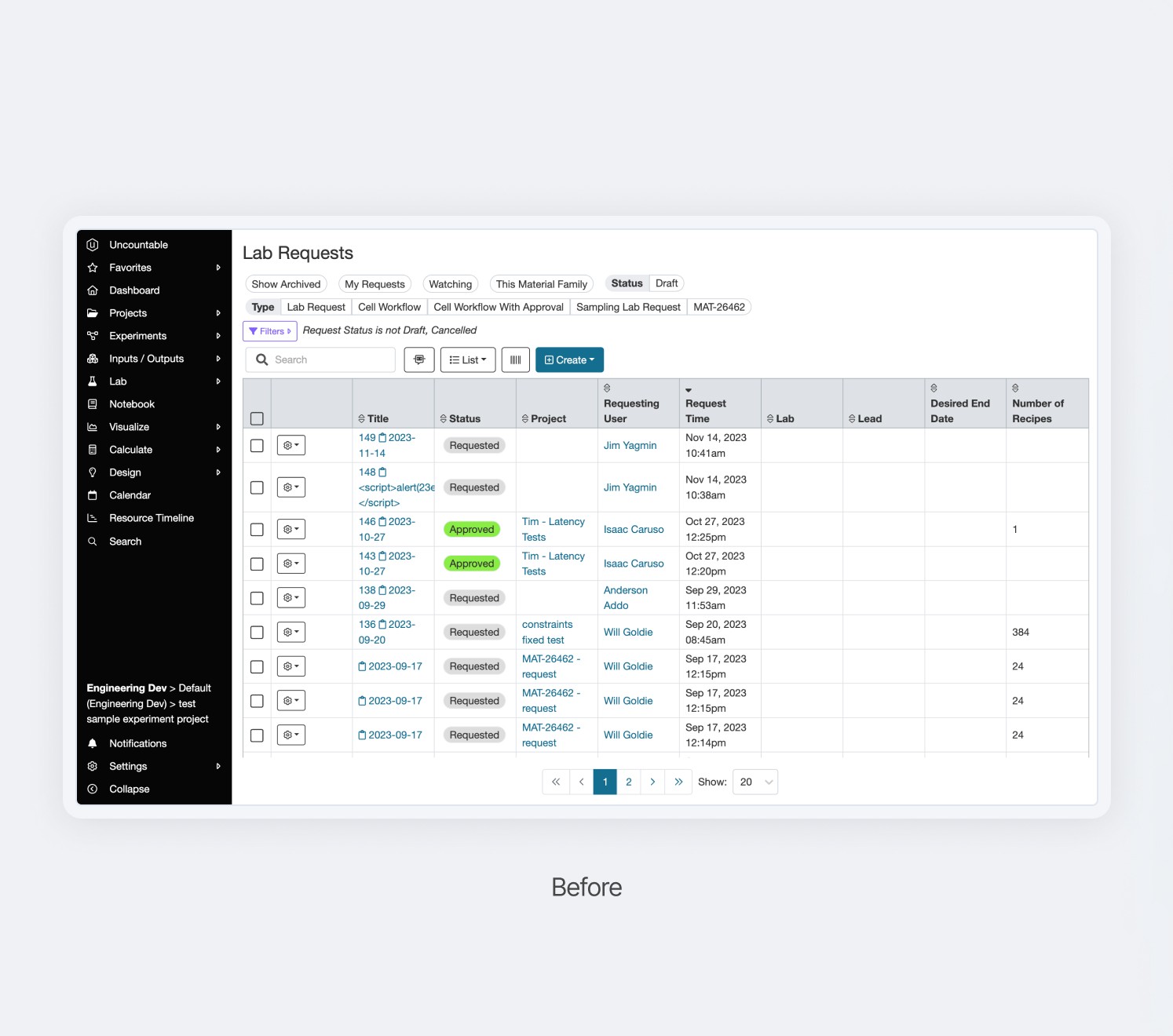Click the Lab Requests search field

coord(320,359)
